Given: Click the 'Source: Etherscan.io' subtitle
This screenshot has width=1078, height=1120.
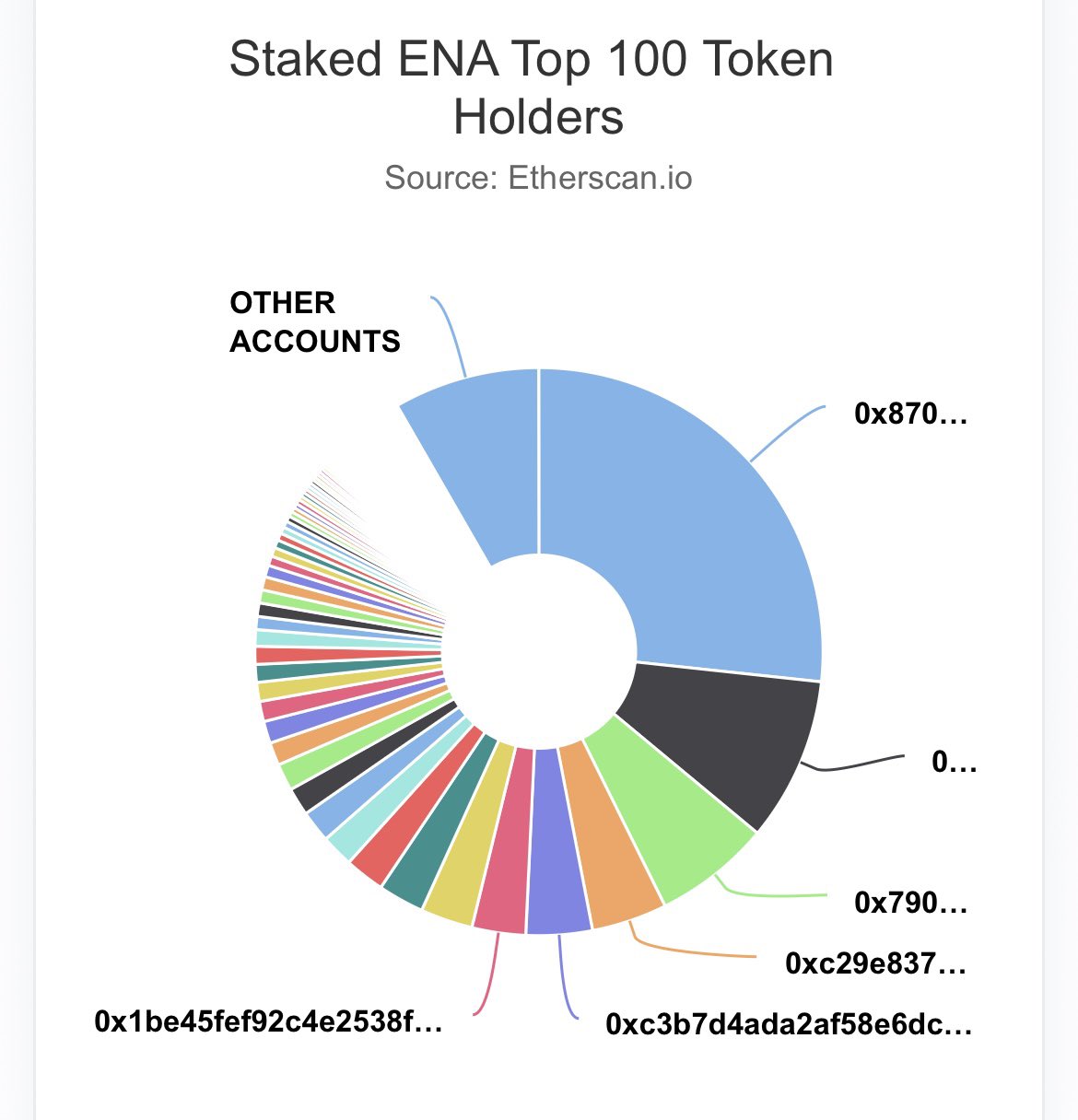Looking at the screenshot, I should [538, 177].
